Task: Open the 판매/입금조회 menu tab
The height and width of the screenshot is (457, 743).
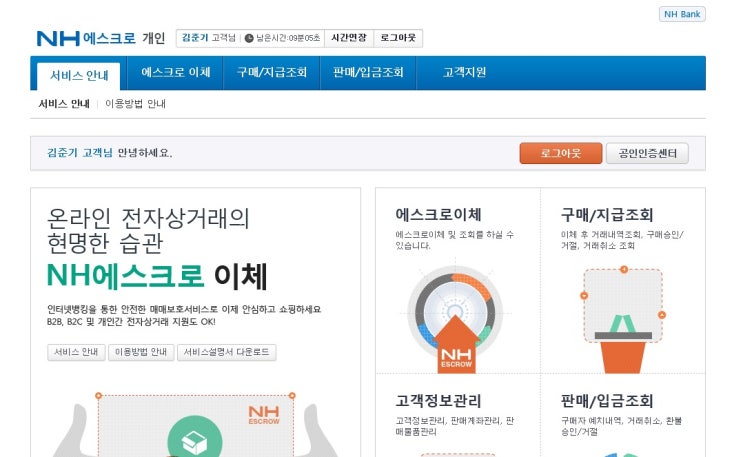Action: [368, 73]
